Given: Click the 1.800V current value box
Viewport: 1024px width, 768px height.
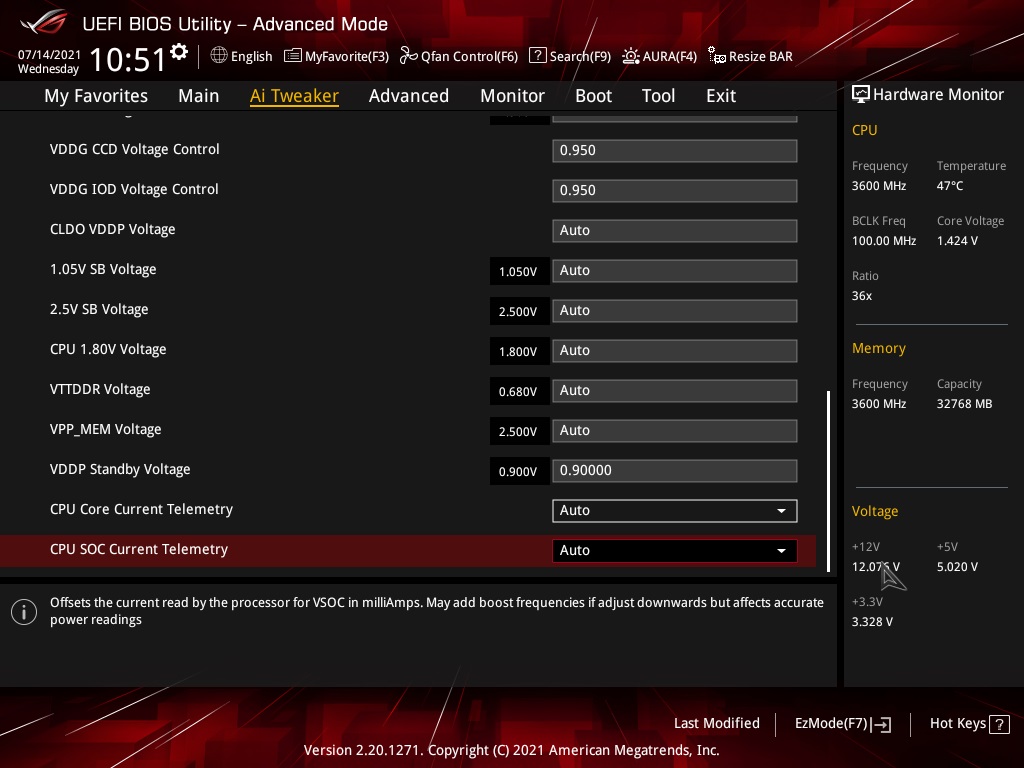Looking at the screenshot, I should coord(519,351).
